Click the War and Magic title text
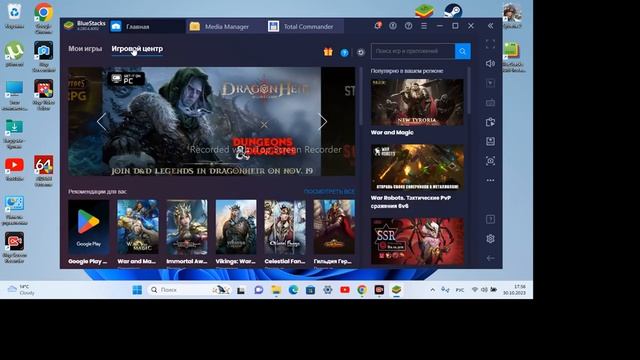 (392, 132)
